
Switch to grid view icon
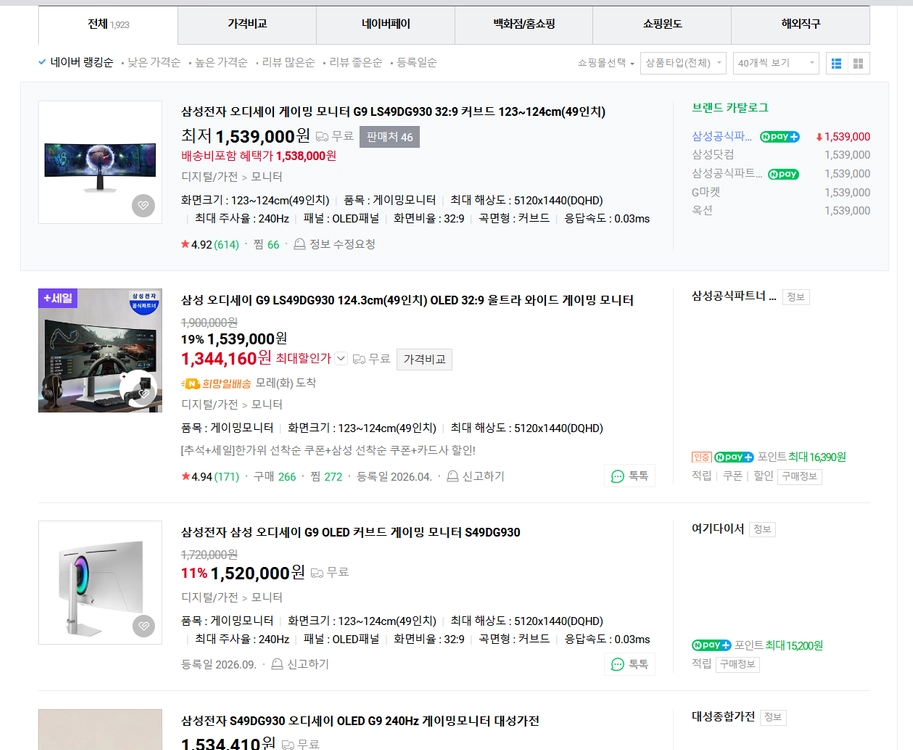pyautogui.click(x=858, y=63)
